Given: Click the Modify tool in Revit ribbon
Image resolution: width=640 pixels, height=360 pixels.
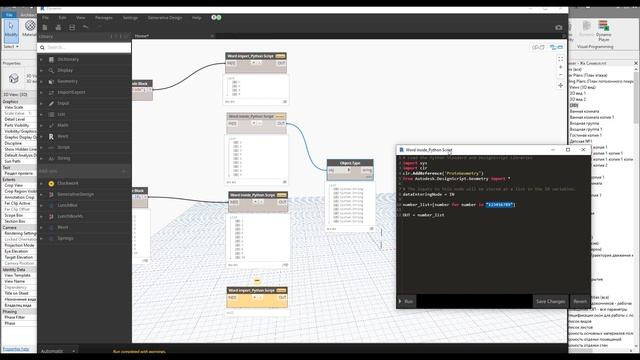Looking at the screenshot, I should click(11, 30).
